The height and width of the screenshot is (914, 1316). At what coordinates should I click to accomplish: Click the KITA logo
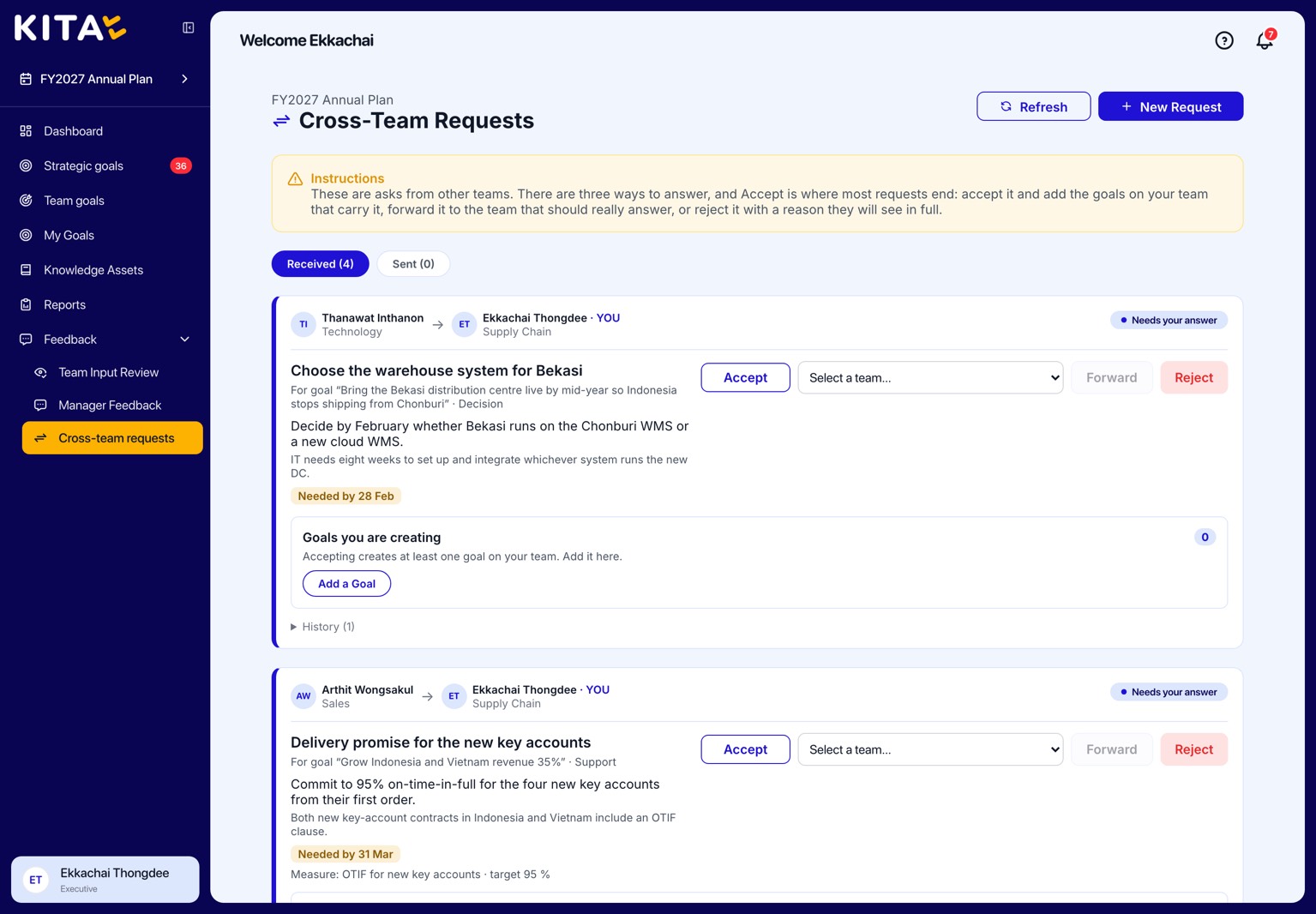[x=70, y=28]
